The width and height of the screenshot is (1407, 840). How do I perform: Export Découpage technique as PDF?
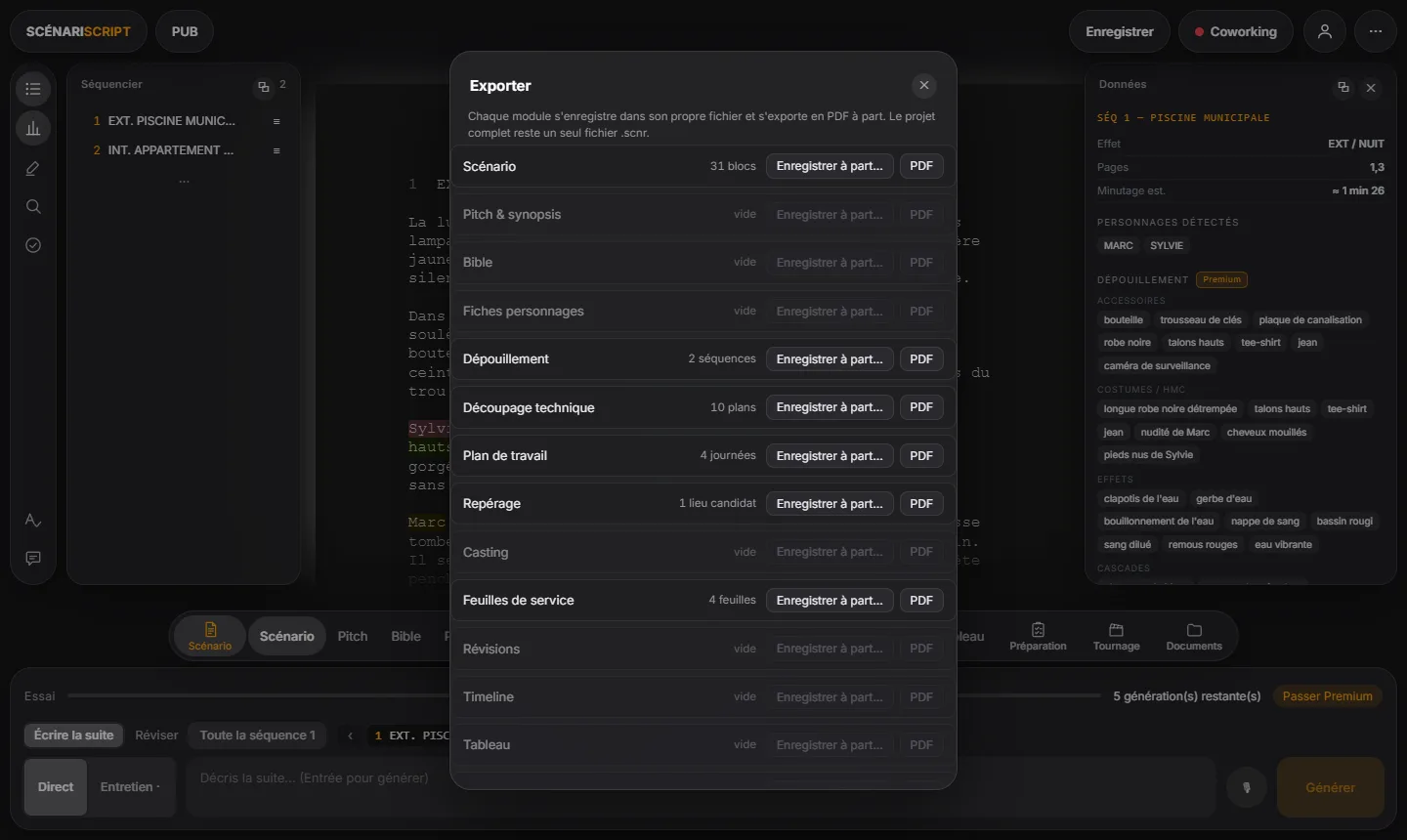[x=921, y=407]
